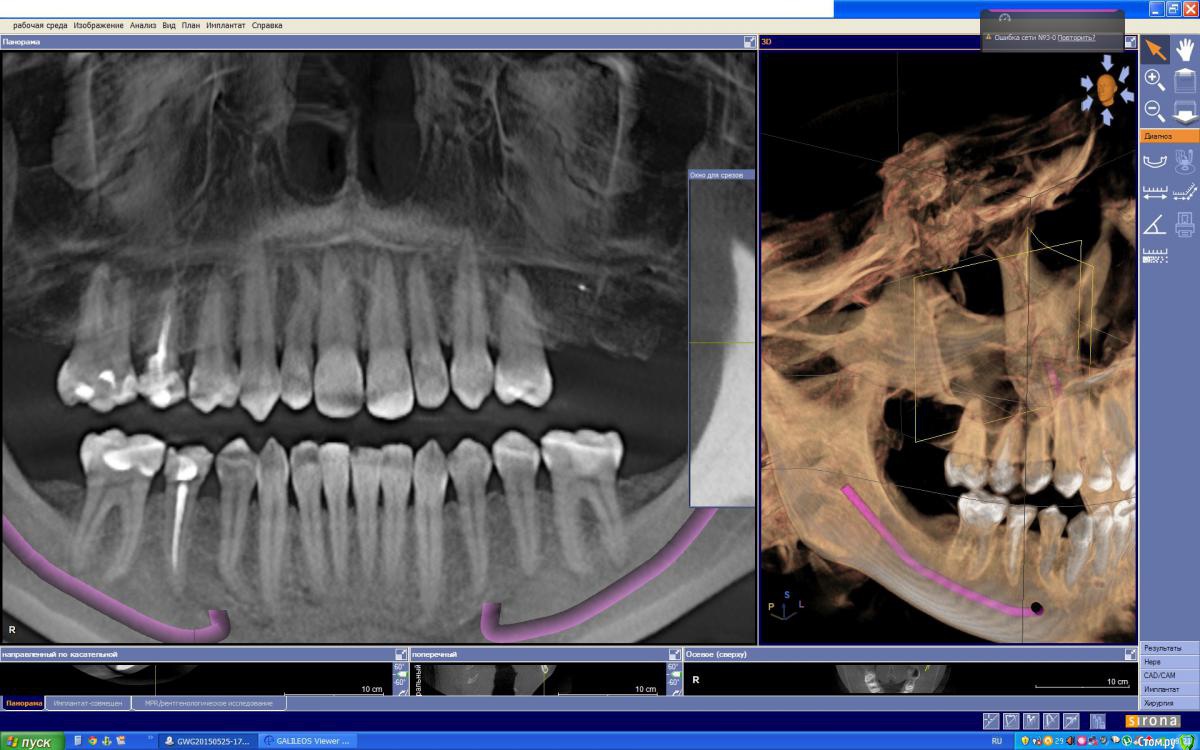Click the Повторить? retry link
This screenshot has width=1200, height=750.
(1076, 37)
